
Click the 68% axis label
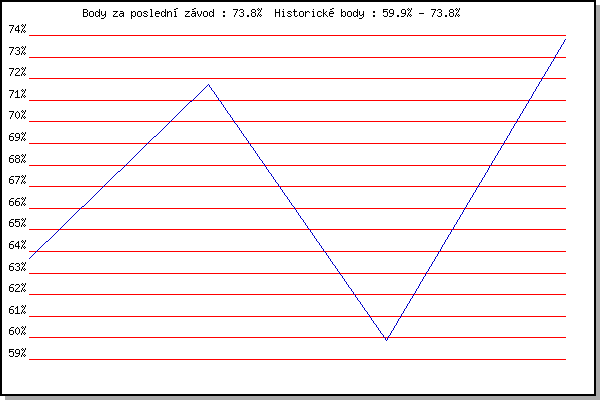[x=18, y=159]
